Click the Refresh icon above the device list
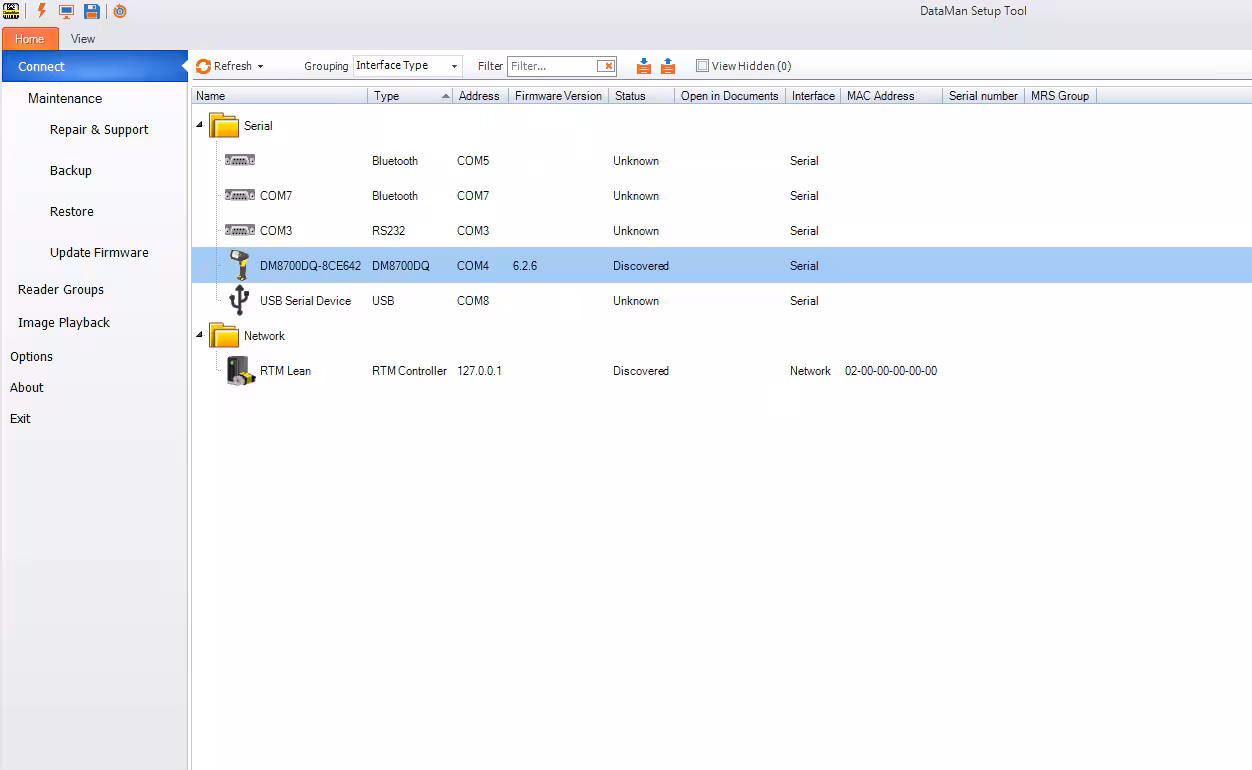The height and width of the screenshot is (770, 1252). (x=203, y=65)
